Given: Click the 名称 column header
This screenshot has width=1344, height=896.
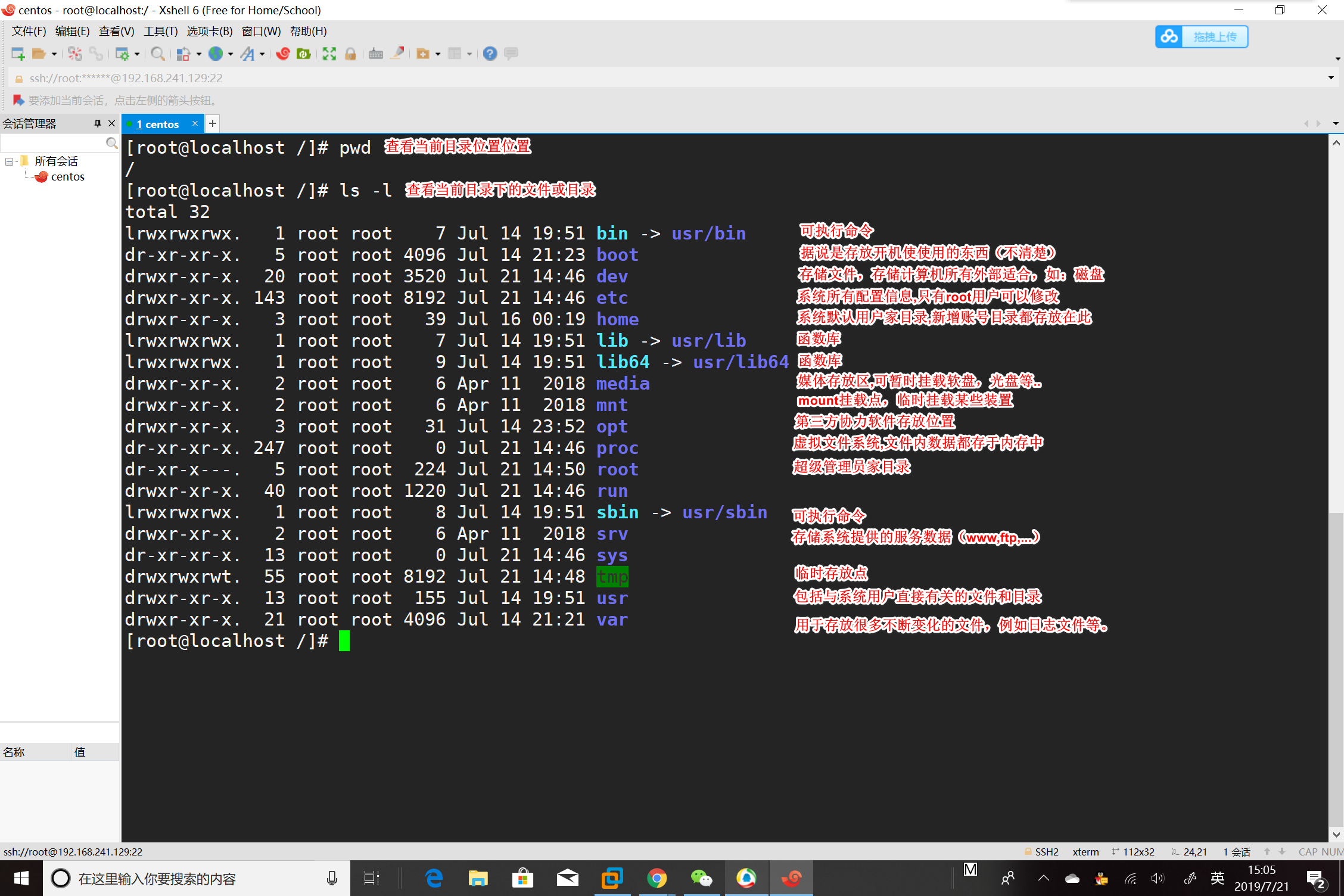Looking at the screenshot, I should [x=36, y=752].
